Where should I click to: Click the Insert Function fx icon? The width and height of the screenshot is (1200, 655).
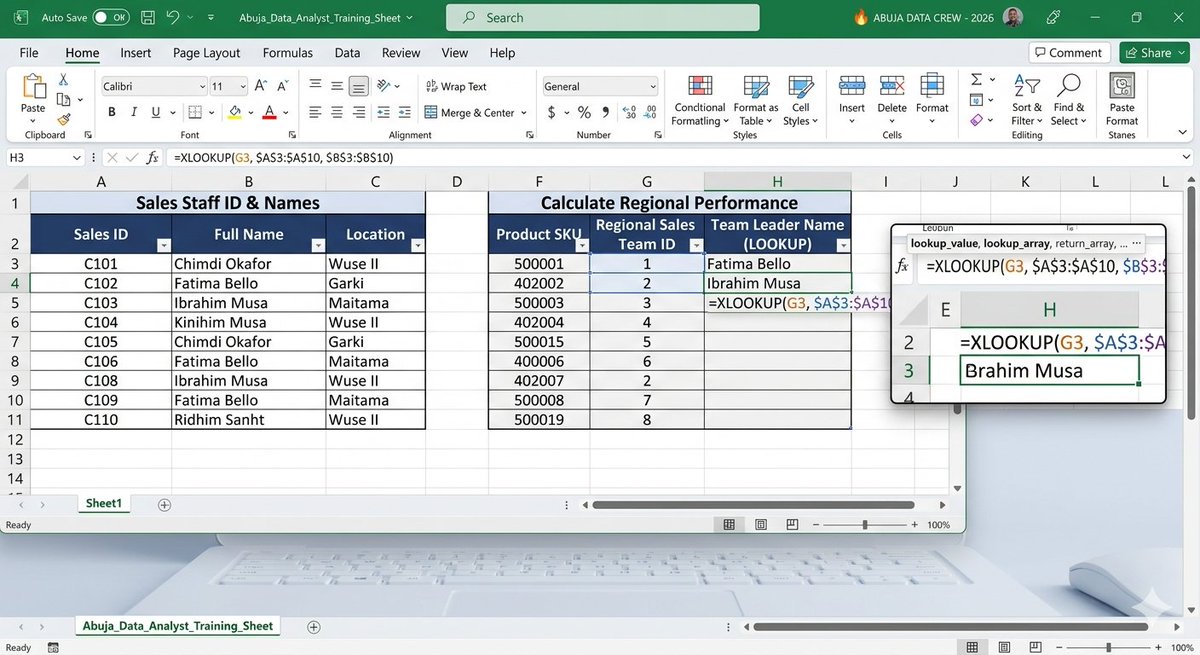tap(152, 157)
